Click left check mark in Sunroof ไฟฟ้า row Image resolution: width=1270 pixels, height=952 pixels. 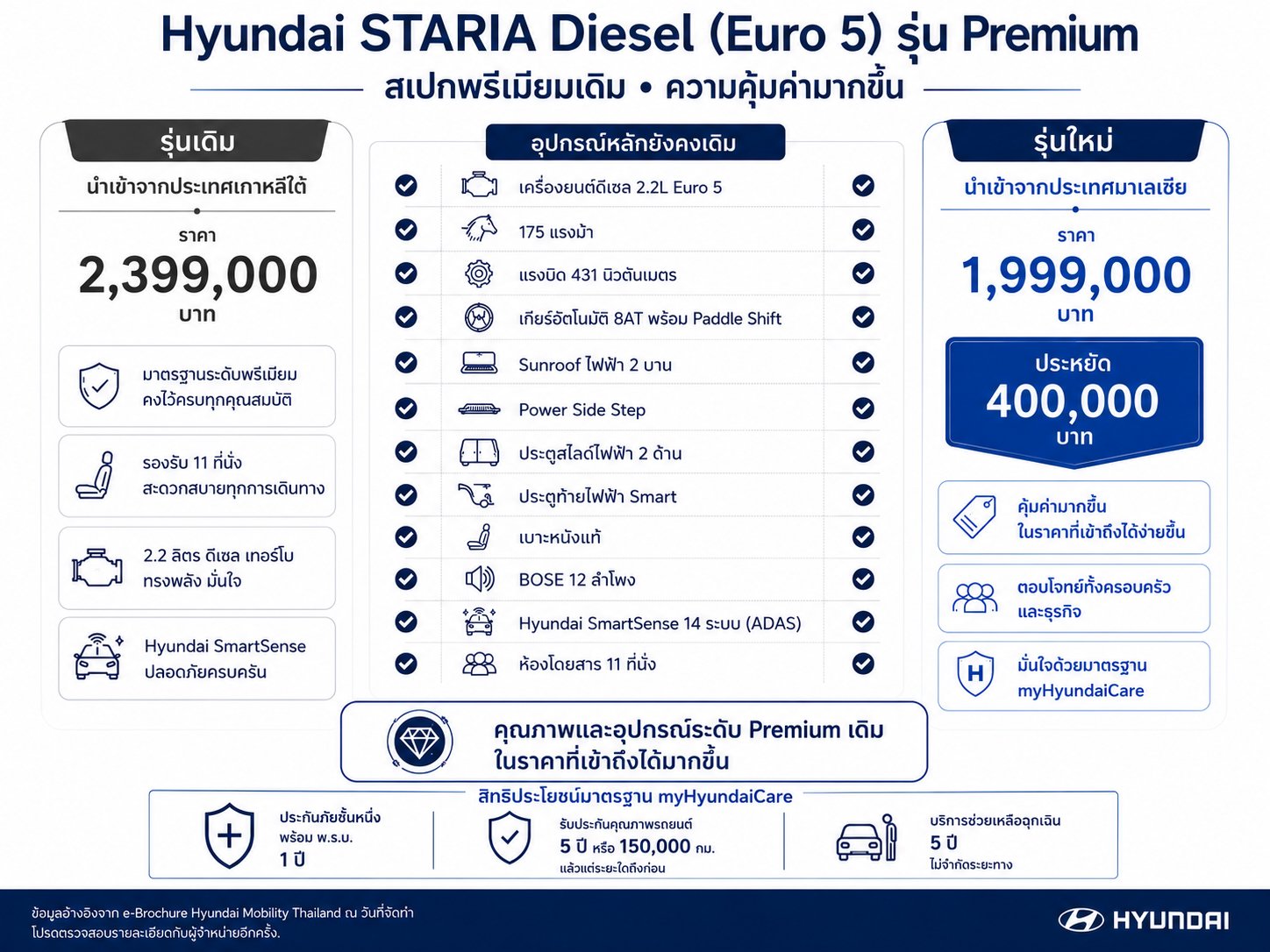[x=406, y=362]
